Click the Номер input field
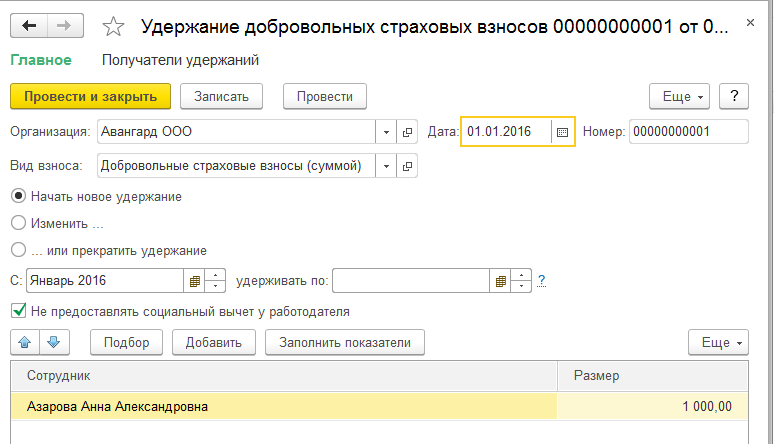This screenshot has width=774, height=444. pos(689,132)
